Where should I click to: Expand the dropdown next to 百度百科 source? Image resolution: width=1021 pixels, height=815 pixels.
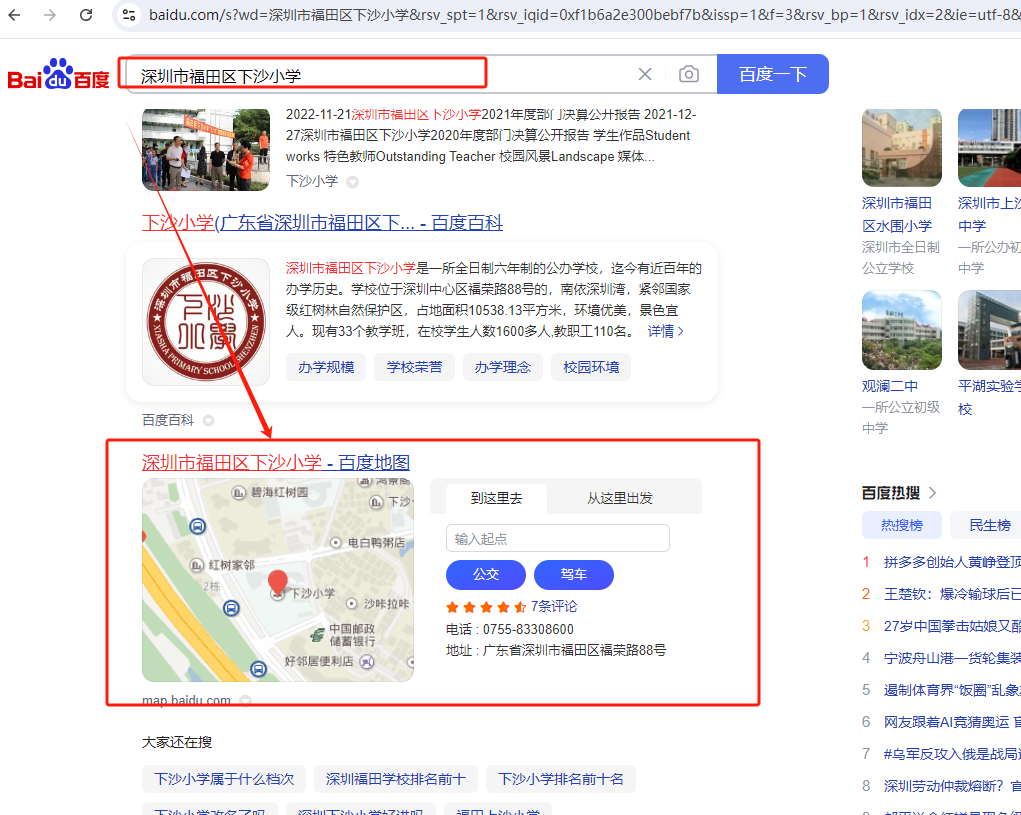(208, 421)
